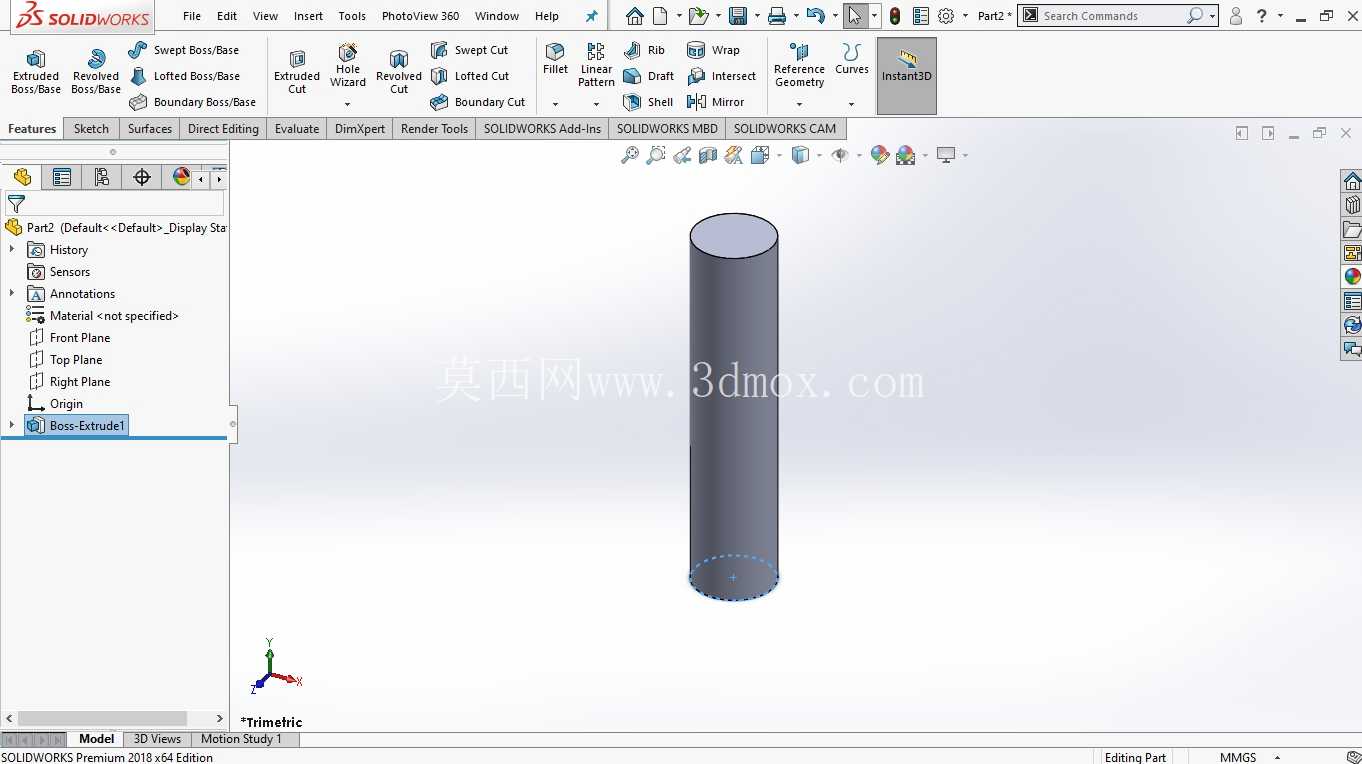Click the Save icon in the title toolbar

738,16
